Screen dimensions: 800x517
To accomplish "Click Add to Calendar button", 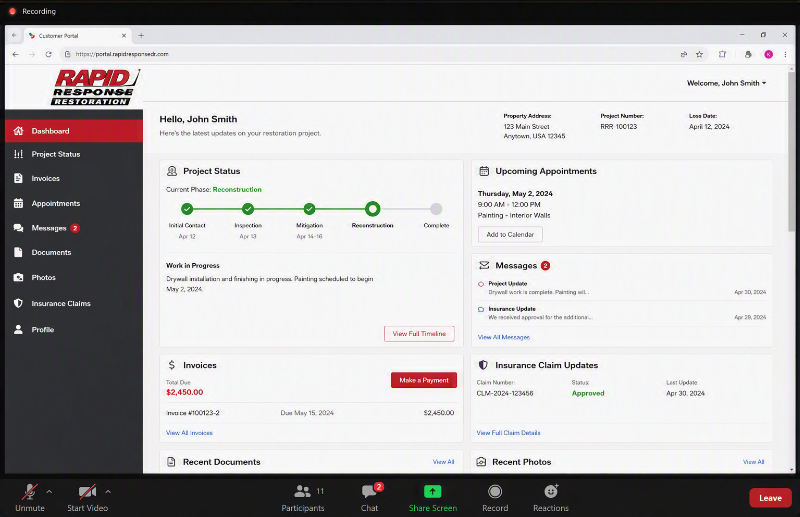I will click(x=510, y=235).
